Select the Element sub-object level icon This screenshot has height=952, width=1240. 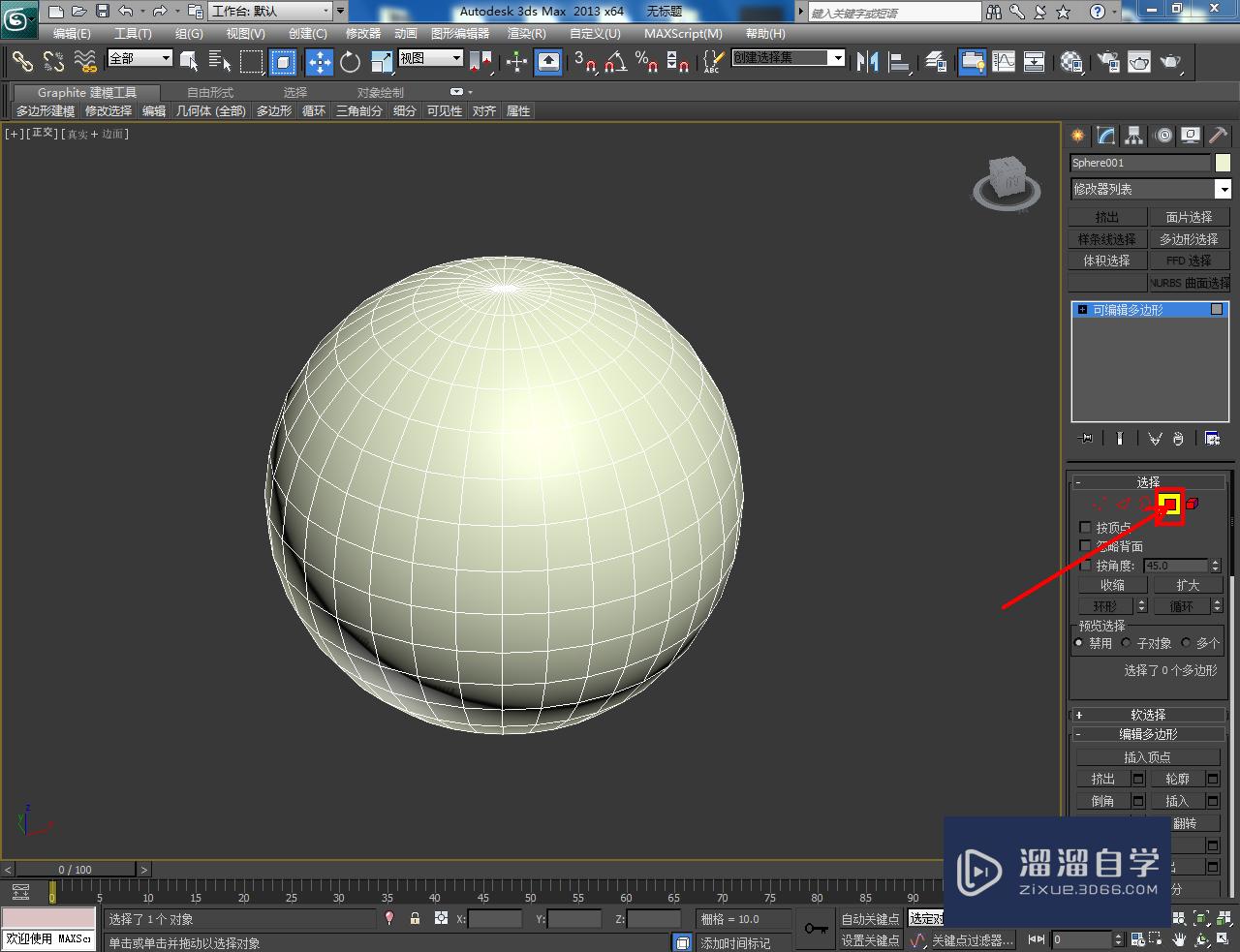[1193, 504]
